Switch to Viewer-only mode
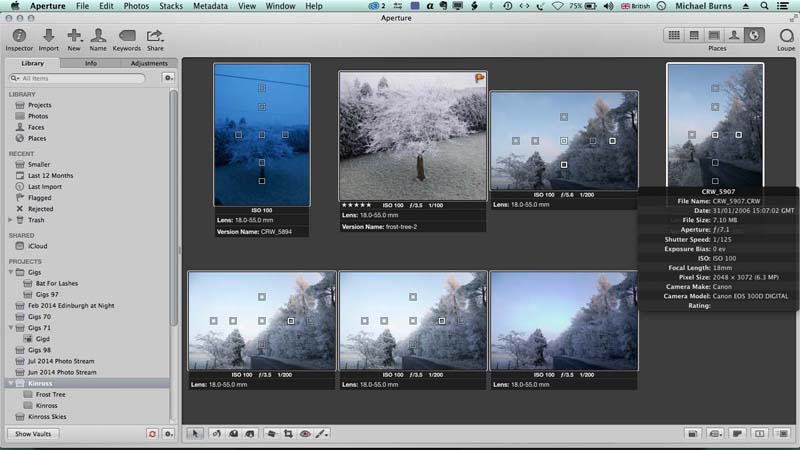Viewport: 800px width, 450px height. click(x=714, y=35)
